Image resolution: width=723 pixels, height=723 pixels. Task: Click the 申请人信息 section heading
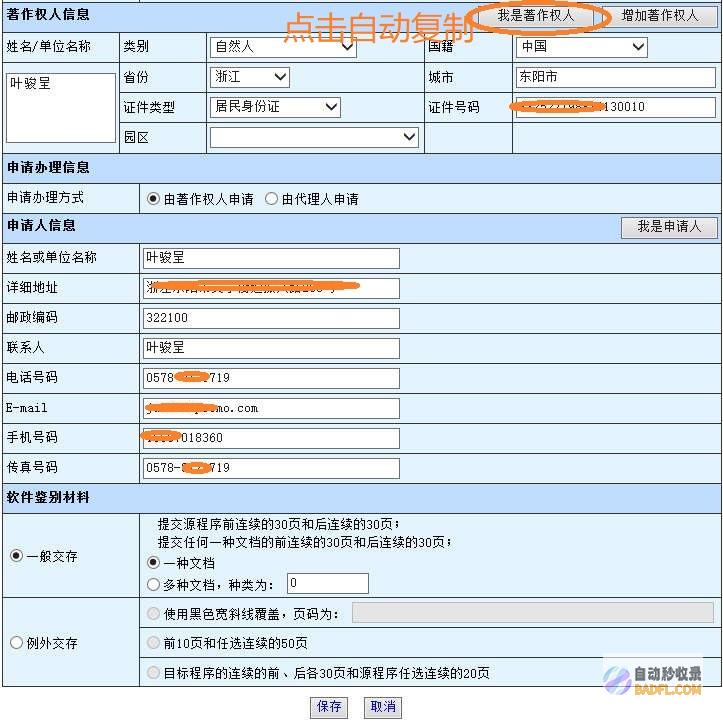click(41, 225)
